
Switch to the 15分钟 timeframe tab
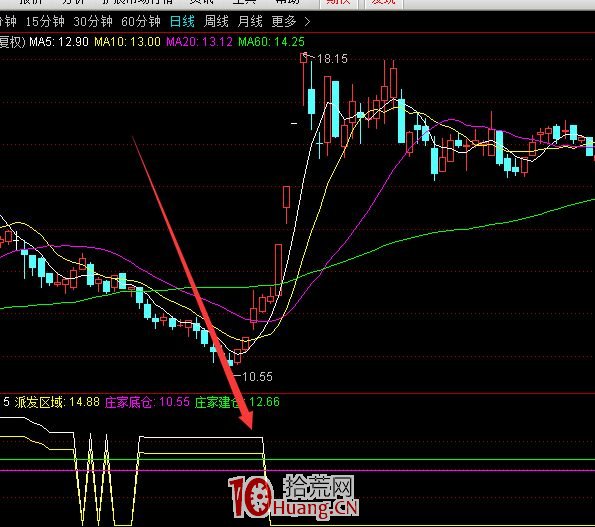click(45, 21)
